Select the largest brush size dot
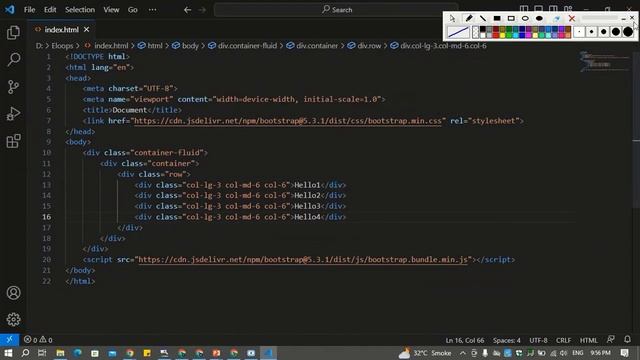The width and height of the screenshot is (640, 360). (628, 31)
